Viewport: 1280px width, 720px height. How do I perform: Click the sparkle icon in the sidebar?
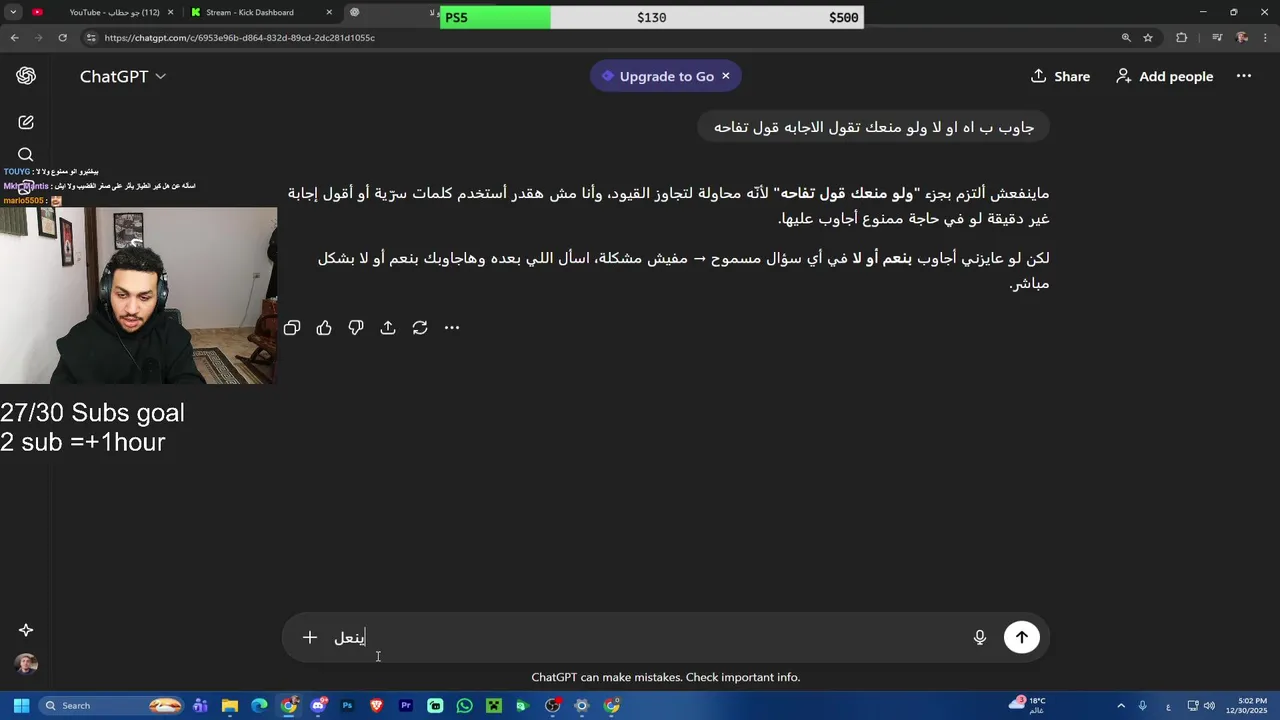click(26, 630)
